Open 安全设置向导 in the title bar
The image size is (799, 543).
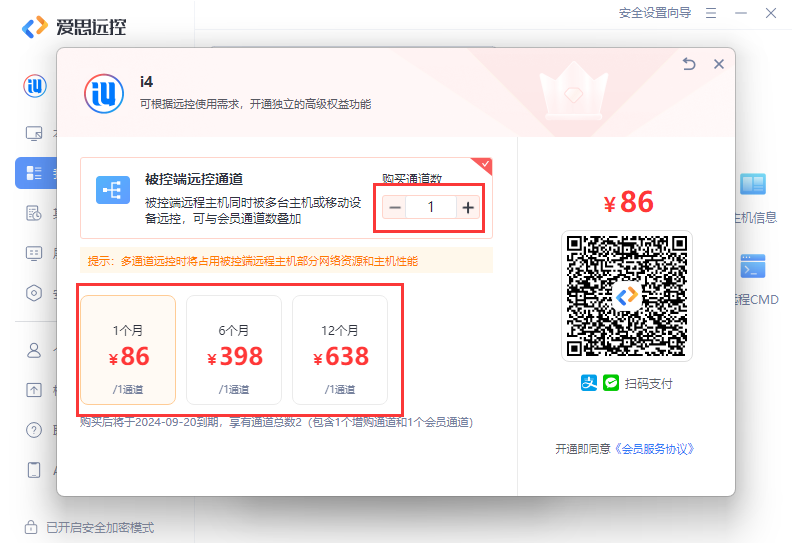pos(654,13)
